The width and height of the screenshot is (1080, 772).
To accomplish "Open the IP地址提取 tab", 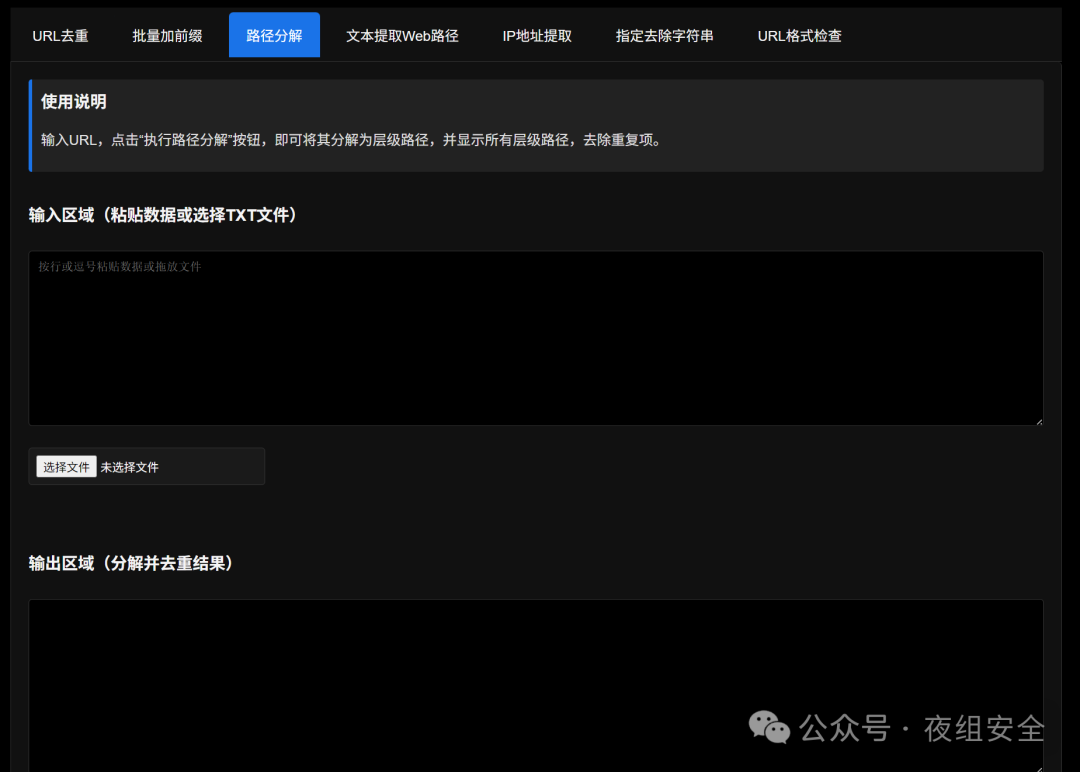I will (x=537, y=34).
